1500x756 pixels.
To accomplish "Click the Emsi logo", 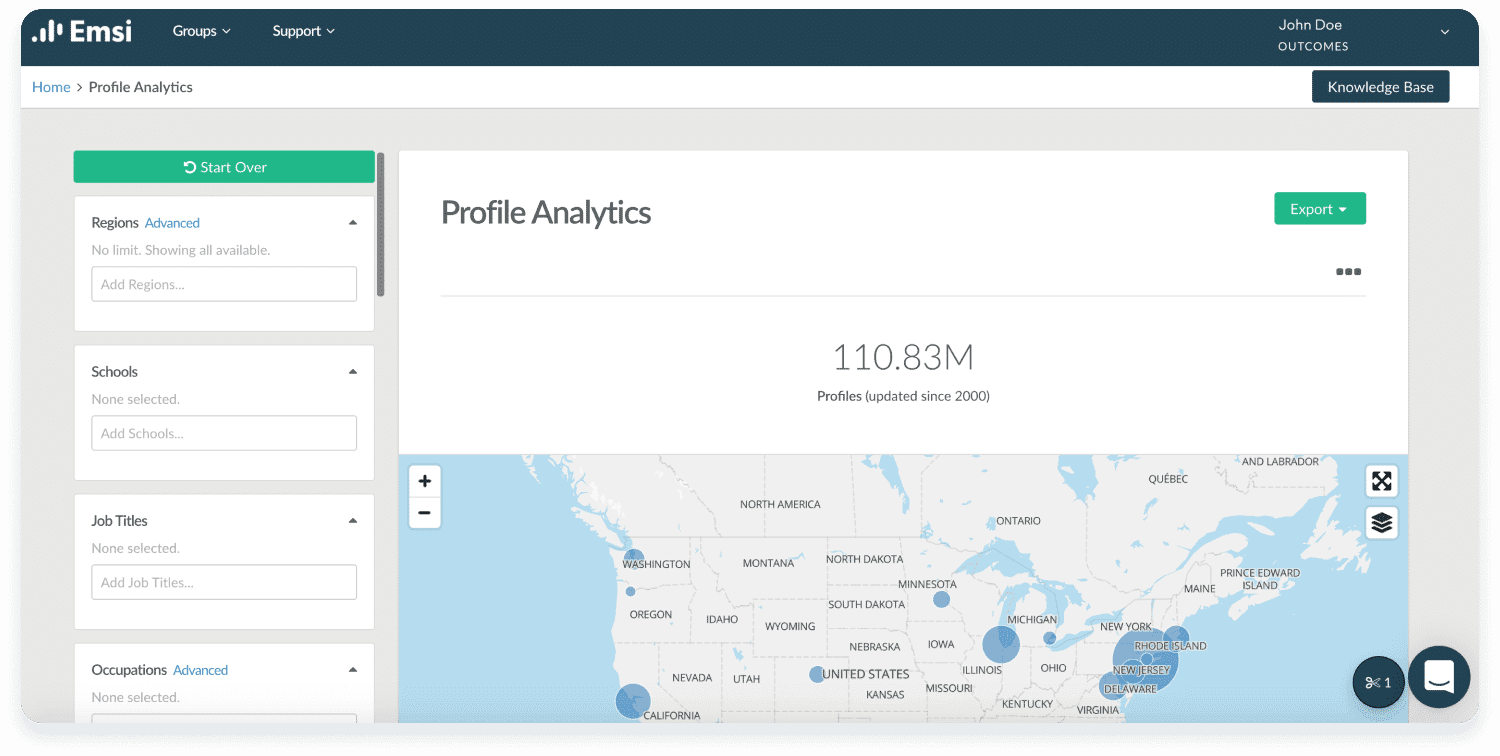I will [x=82, y=31].
